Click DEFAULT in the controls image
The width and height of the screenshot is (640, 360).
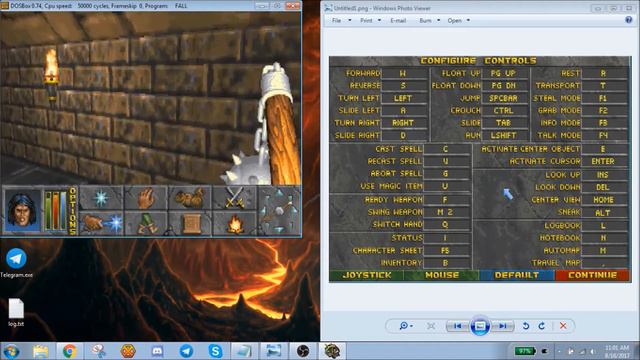[517, 276]
